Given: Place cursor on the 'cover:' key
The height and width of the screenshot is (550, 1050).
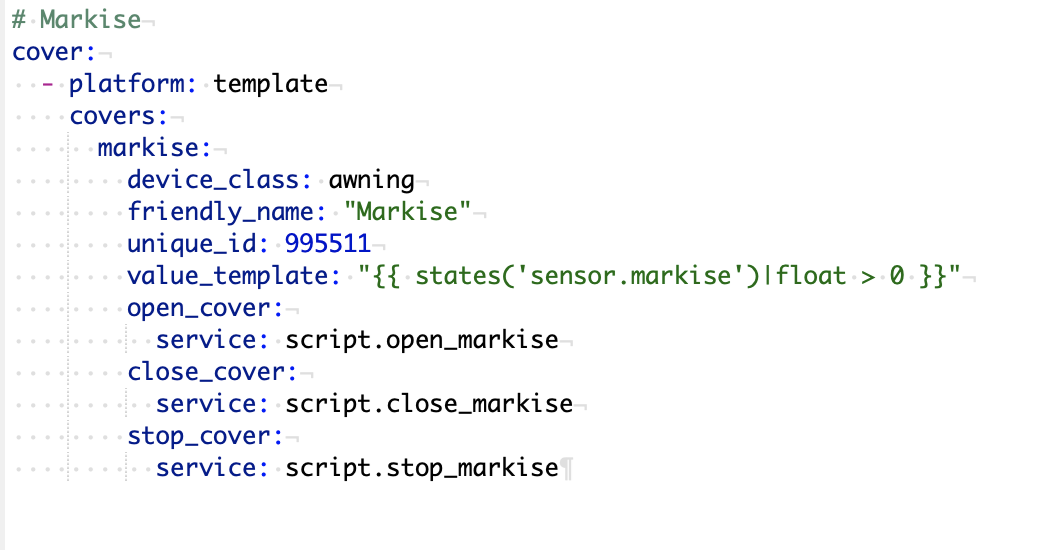Looking at the screenshot, I should 54,52.
